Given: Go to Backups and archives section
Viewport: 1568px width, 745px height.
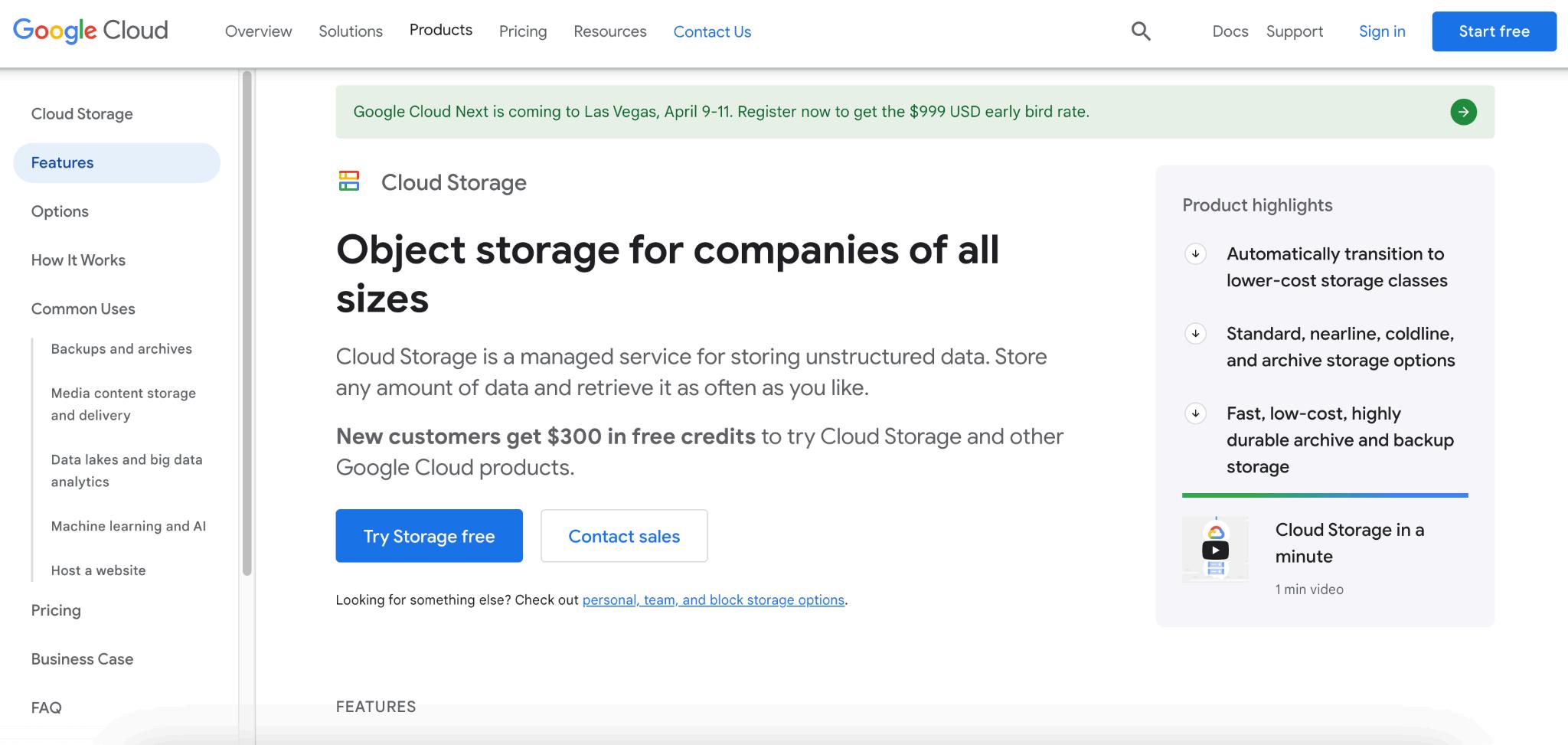Looking at the screenshot, I should [x=122, y=349].
